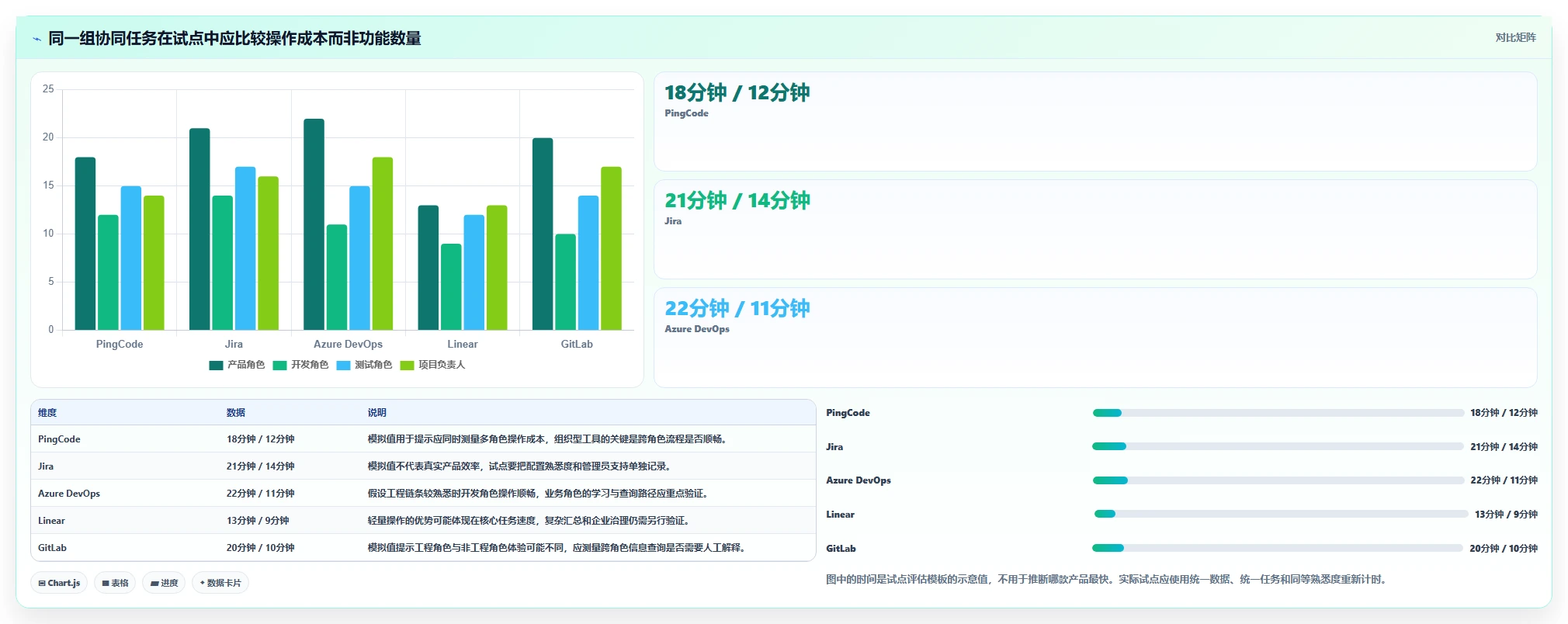
Task: Click the Linear label on the chart x-axis
Action: (463, 344)
